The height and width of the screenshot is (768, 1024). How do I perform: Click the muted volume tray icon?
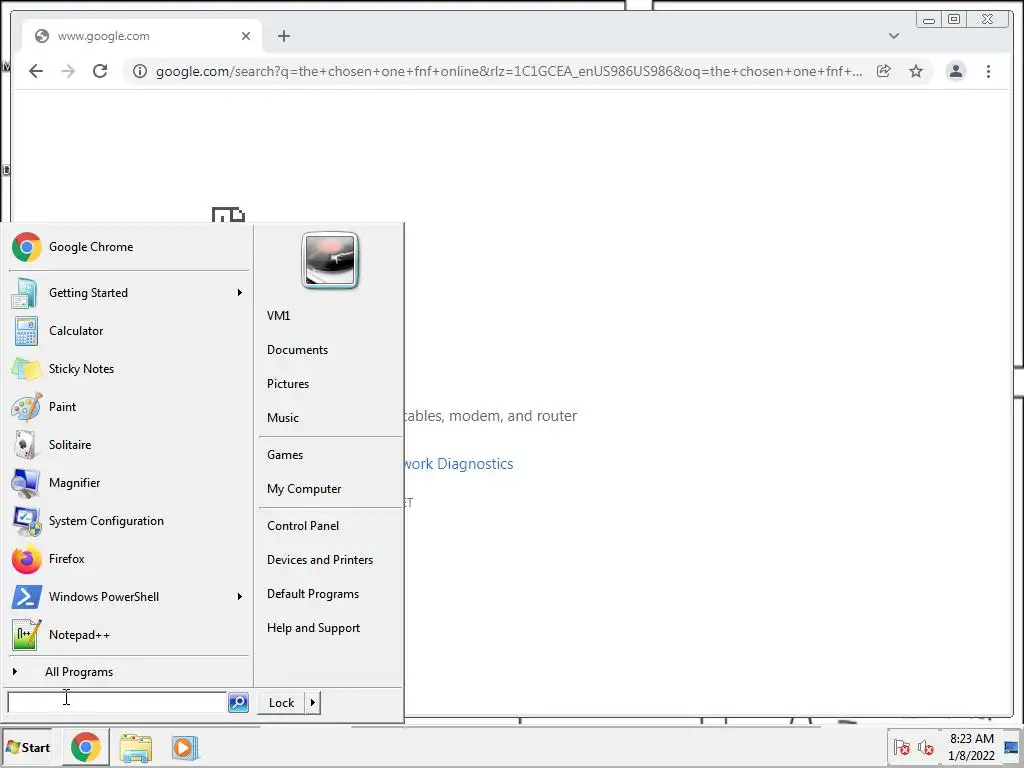[x=925, y=748]
